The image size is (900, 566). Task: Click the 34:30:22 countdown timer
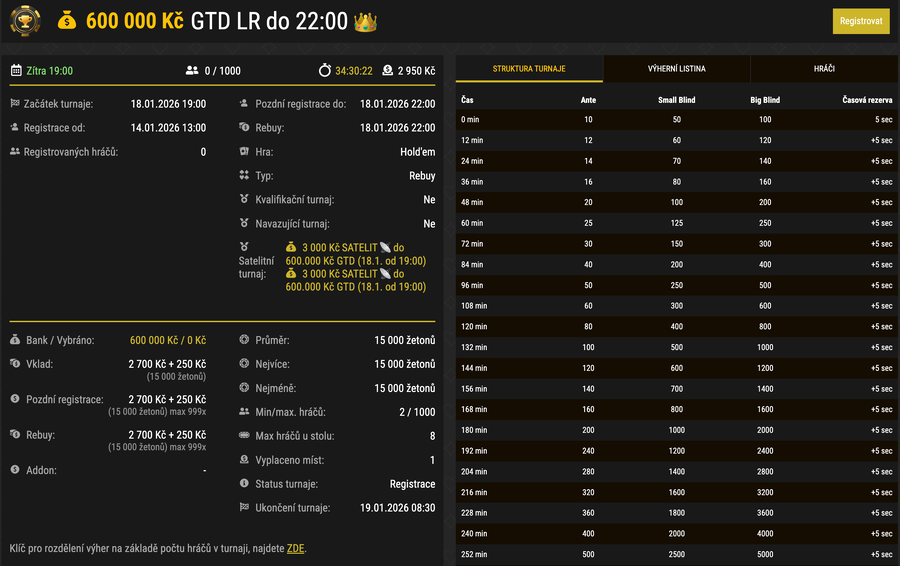[x=354, y=71]
